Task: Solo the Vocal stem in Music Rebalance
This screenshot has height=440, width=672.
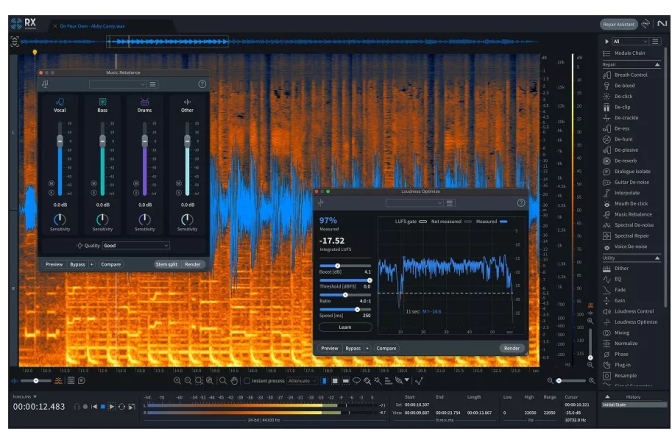Action: pyautogui.click(x=51, y=193)
